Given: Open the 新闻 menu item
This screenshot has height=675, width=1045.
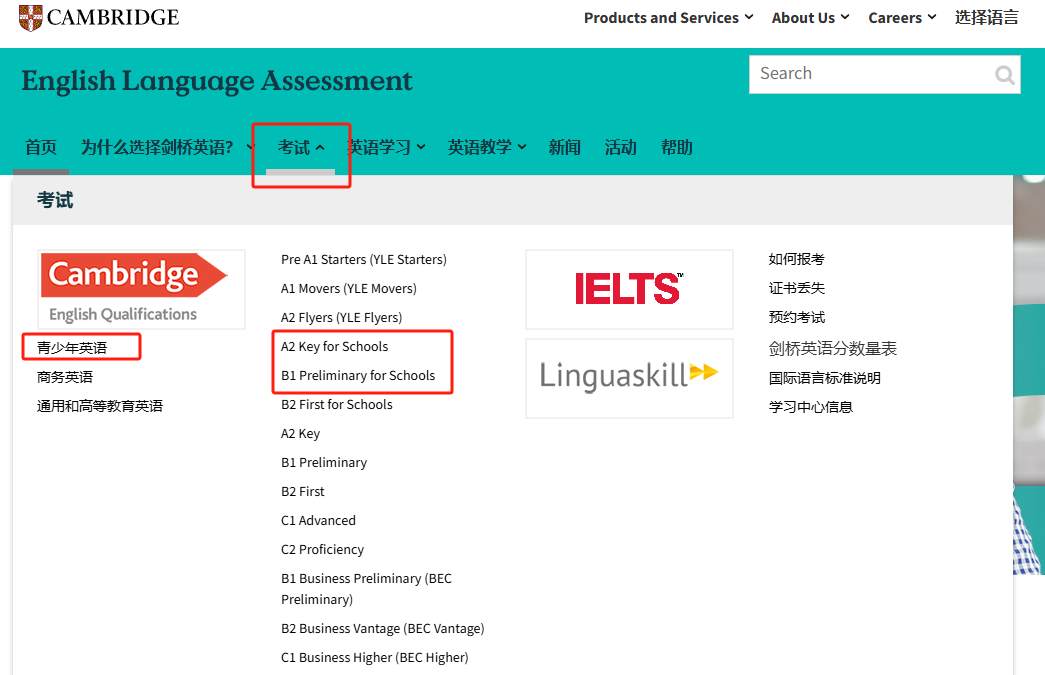Looking at the screenshot, I should pos(564,147).
